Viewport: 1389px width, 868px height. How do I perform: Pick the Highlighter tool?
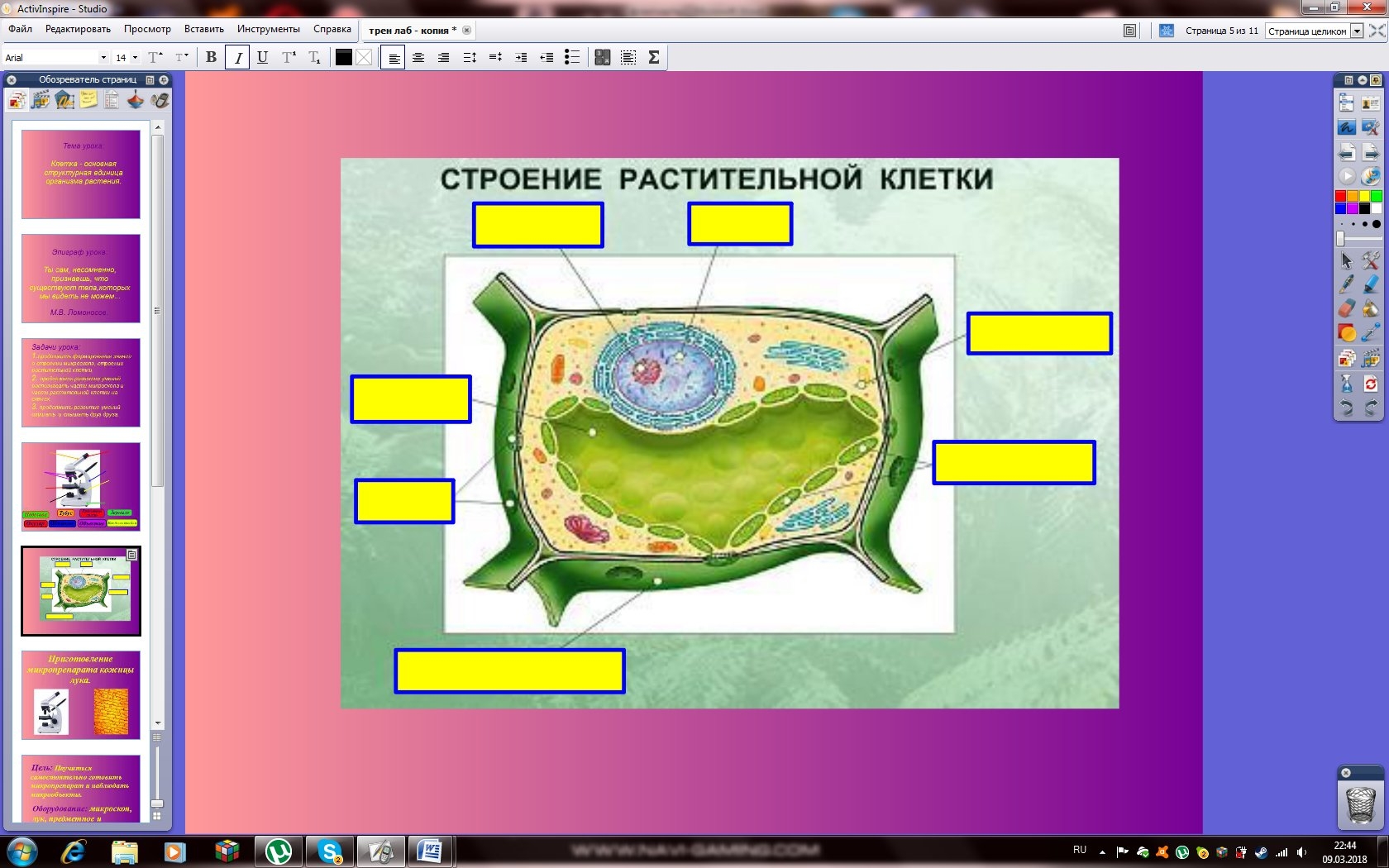[x=1370, y=284]
